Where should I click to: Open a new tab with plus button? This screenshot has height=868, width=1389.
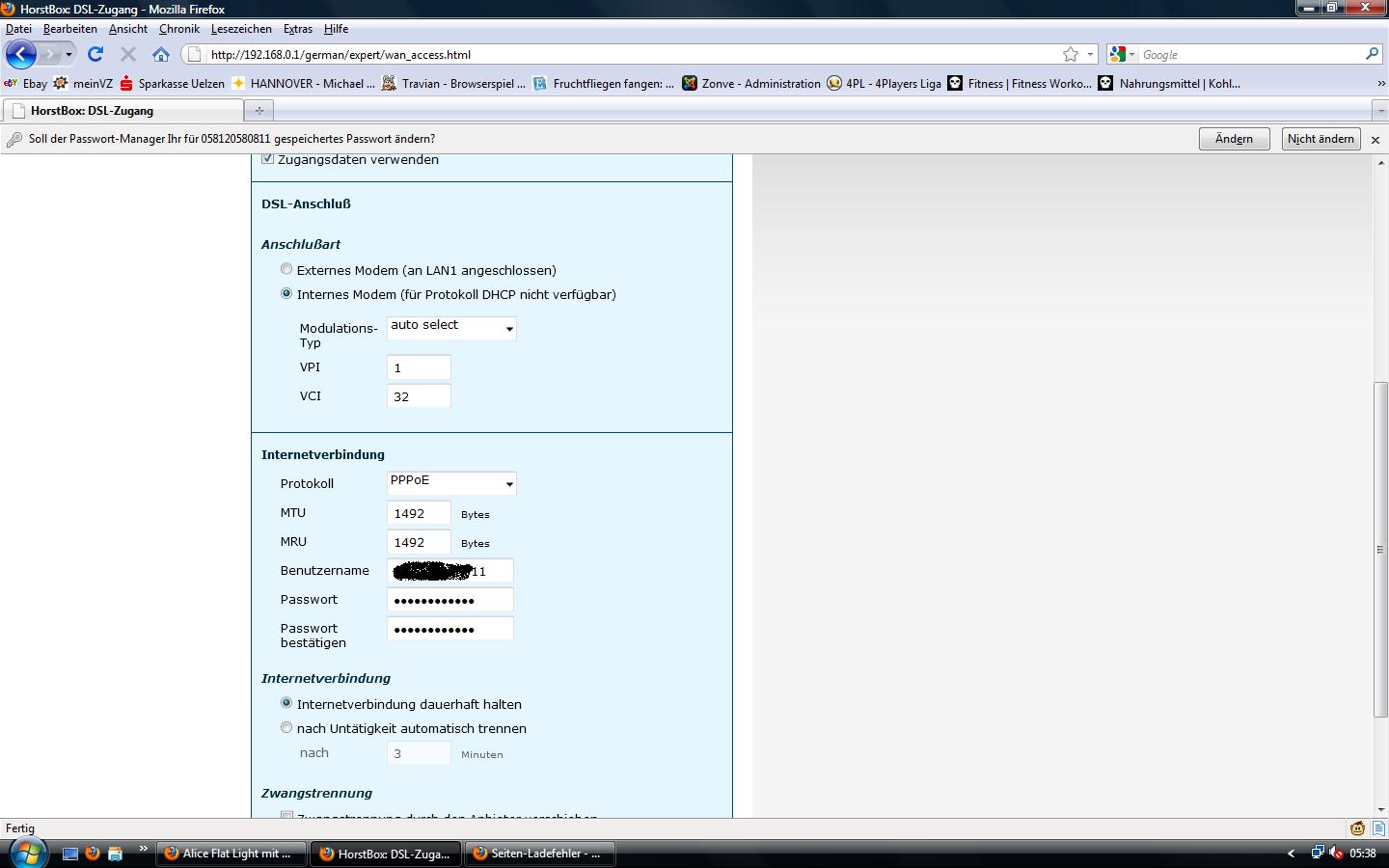tap(259, 111)
